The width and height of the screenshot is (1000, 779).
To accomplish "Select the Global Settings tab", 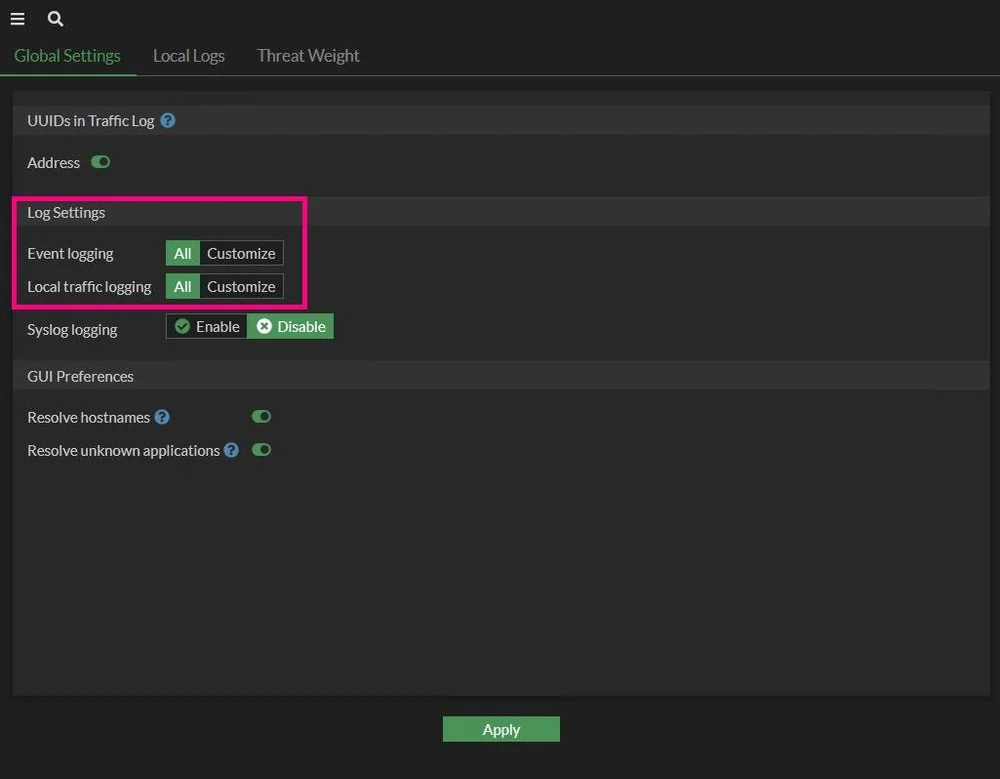I will [x=66, y=56].
